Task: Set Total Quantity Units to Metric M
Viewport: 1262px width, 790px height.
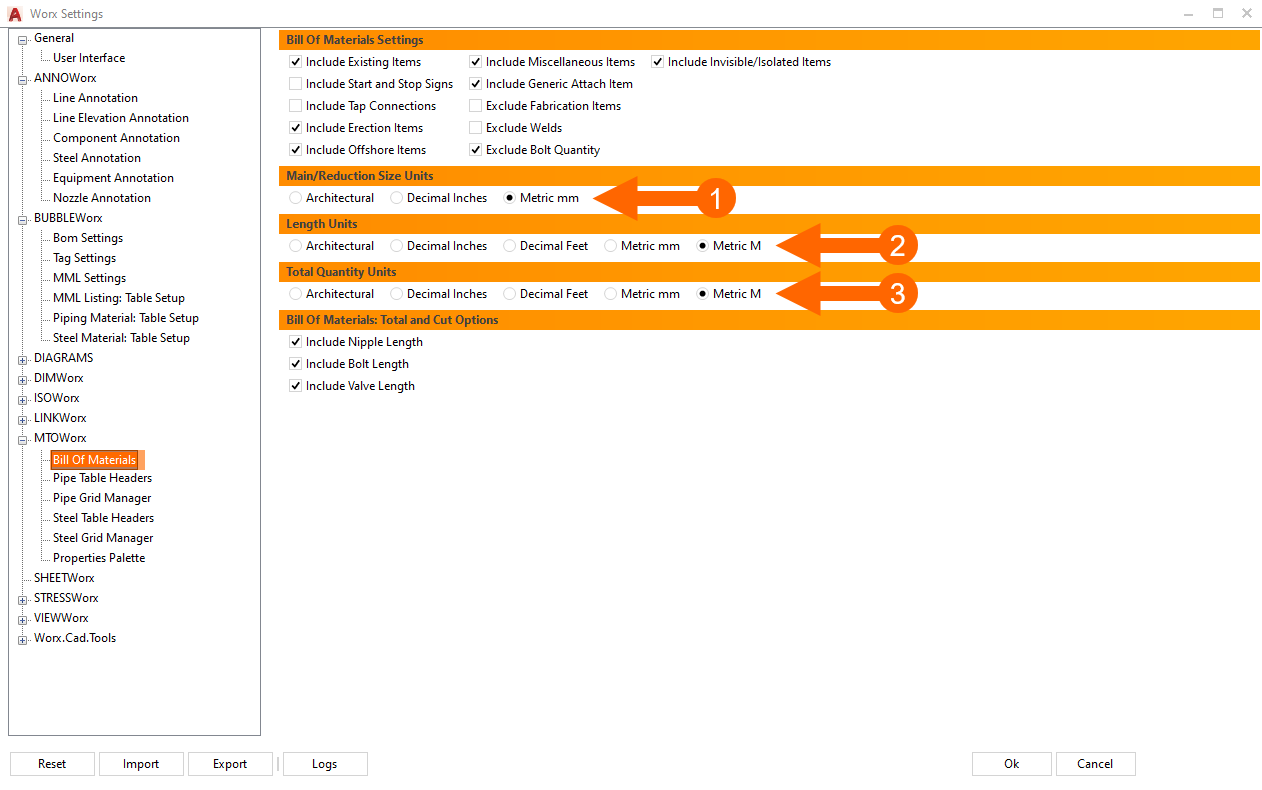Action: click(702, 294)
